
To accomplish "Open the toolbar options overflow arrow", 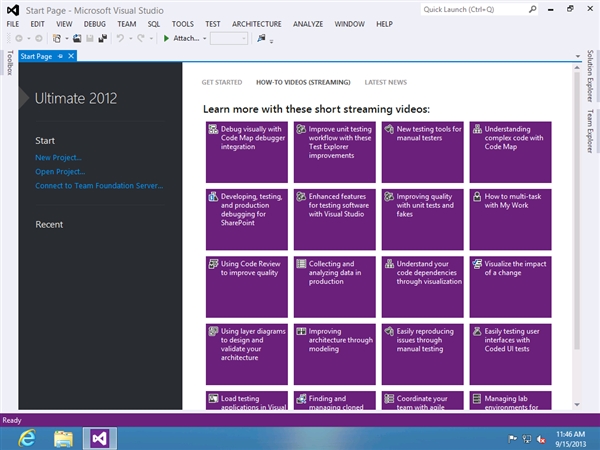I will [271, 41].
